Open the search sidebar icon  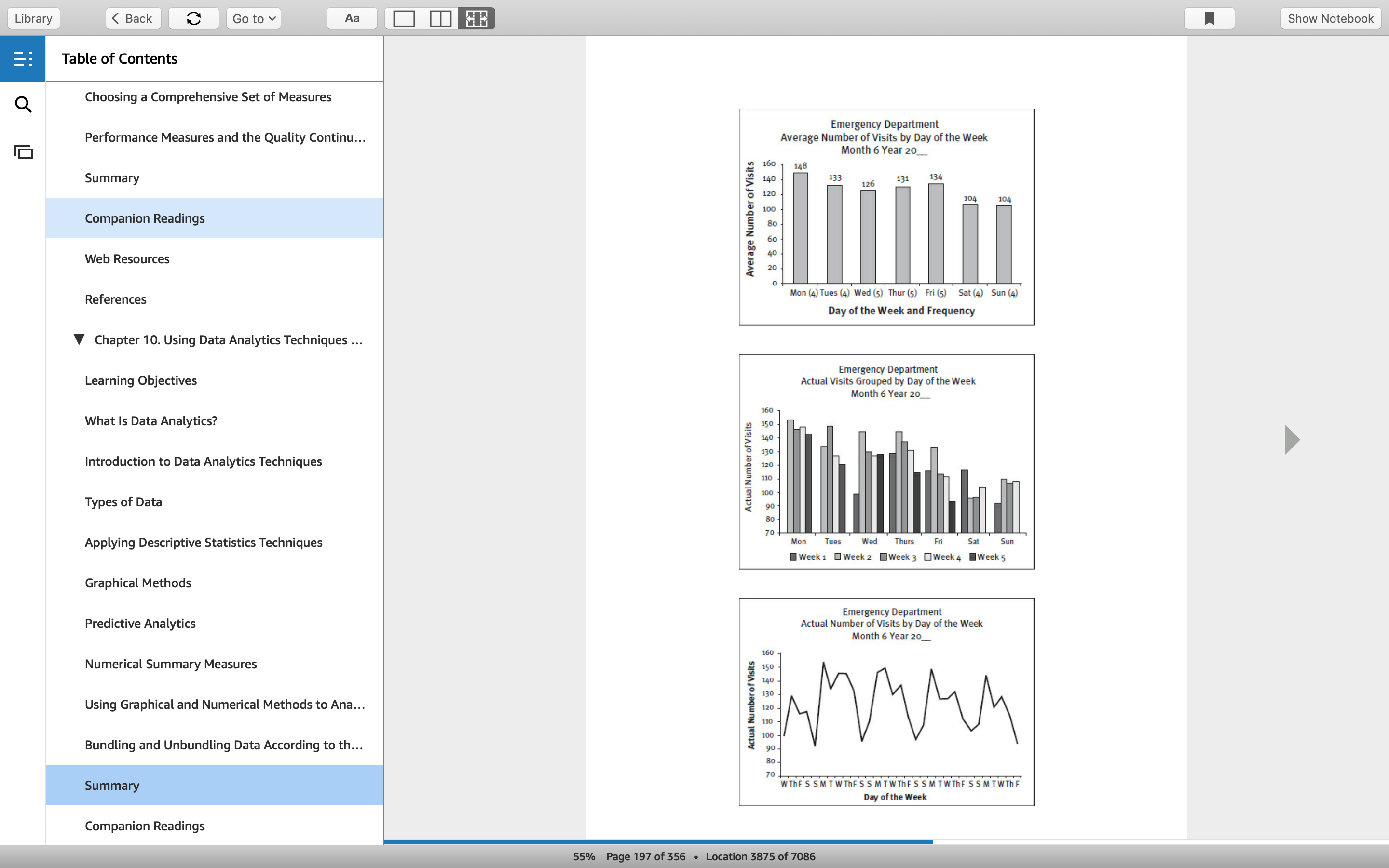click(x=23, y=105)
